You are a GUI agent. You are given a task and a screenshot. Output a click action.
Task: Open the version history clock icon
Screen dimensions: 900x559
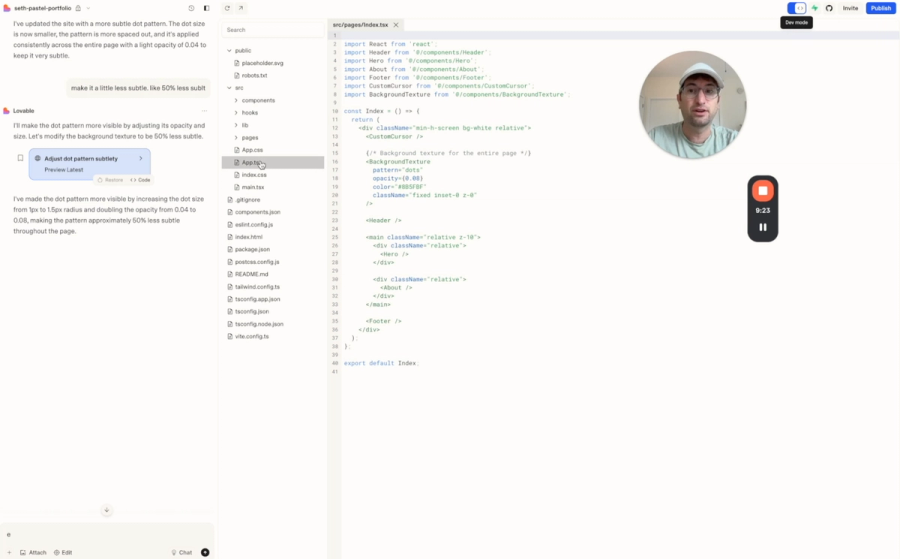point(191,8)
